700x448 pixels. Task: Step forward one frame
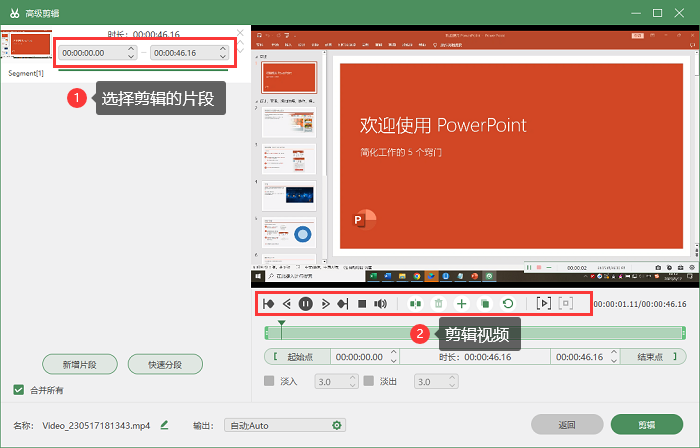click(325, 304)
